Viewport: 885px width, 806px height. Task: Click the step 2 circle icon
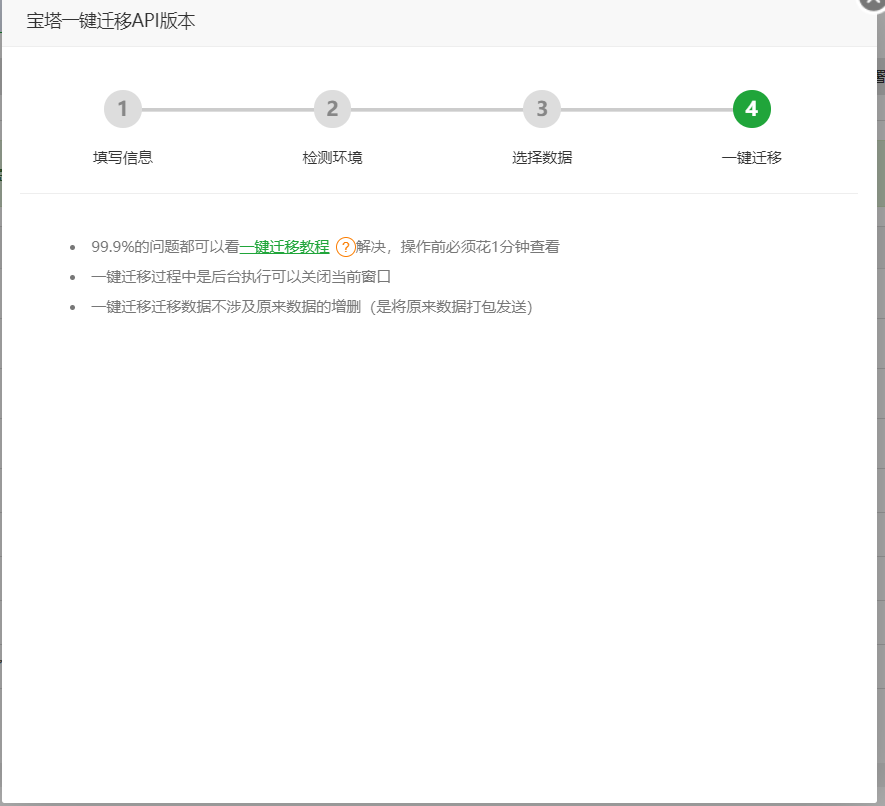click(x=332, y=109)
